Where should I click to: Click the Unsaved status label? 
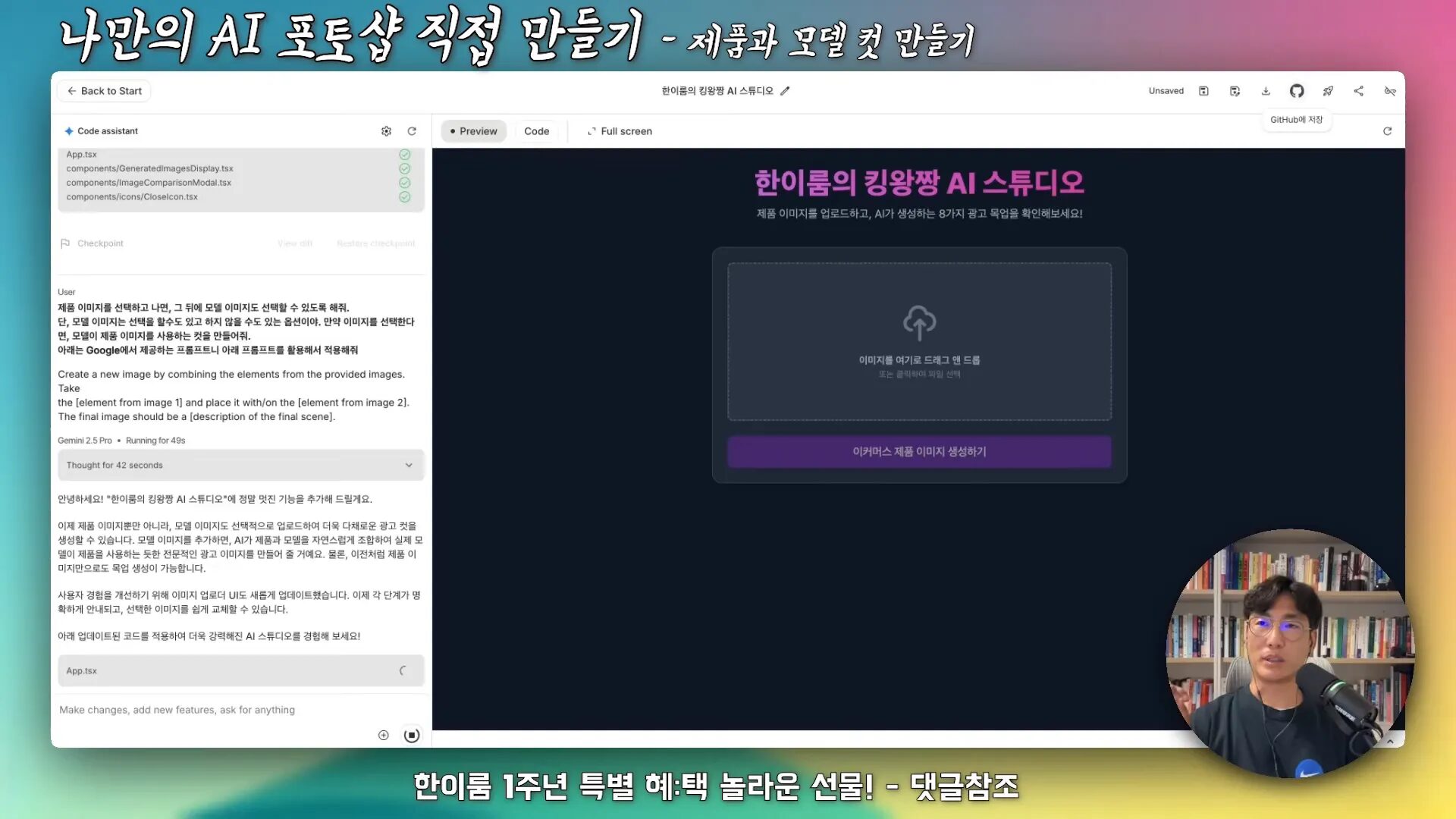pos(1166,91)
